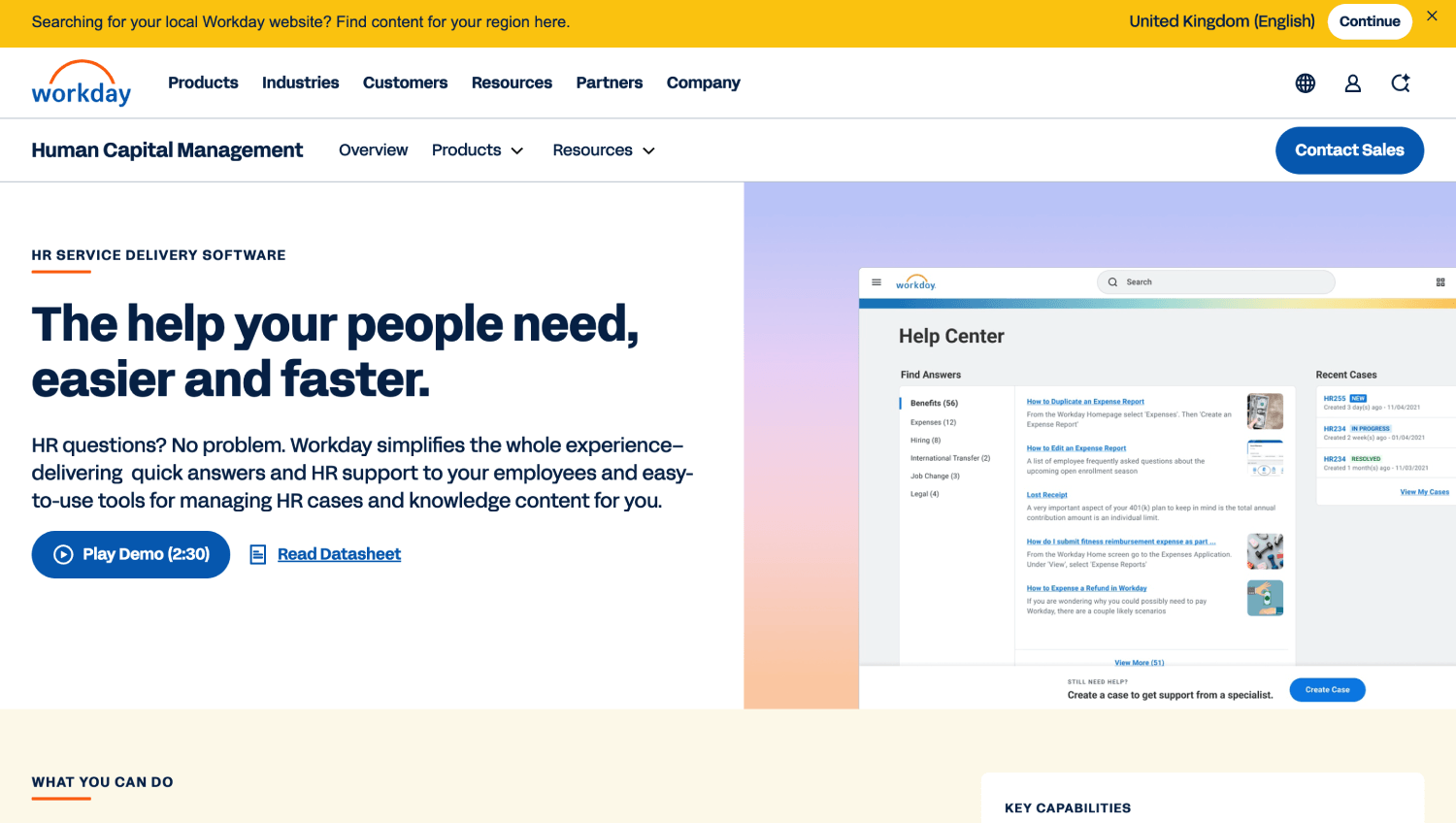1456x823 pixels.
Task: Click the apps grid icon in mockup
Action: click(1440, 282)
